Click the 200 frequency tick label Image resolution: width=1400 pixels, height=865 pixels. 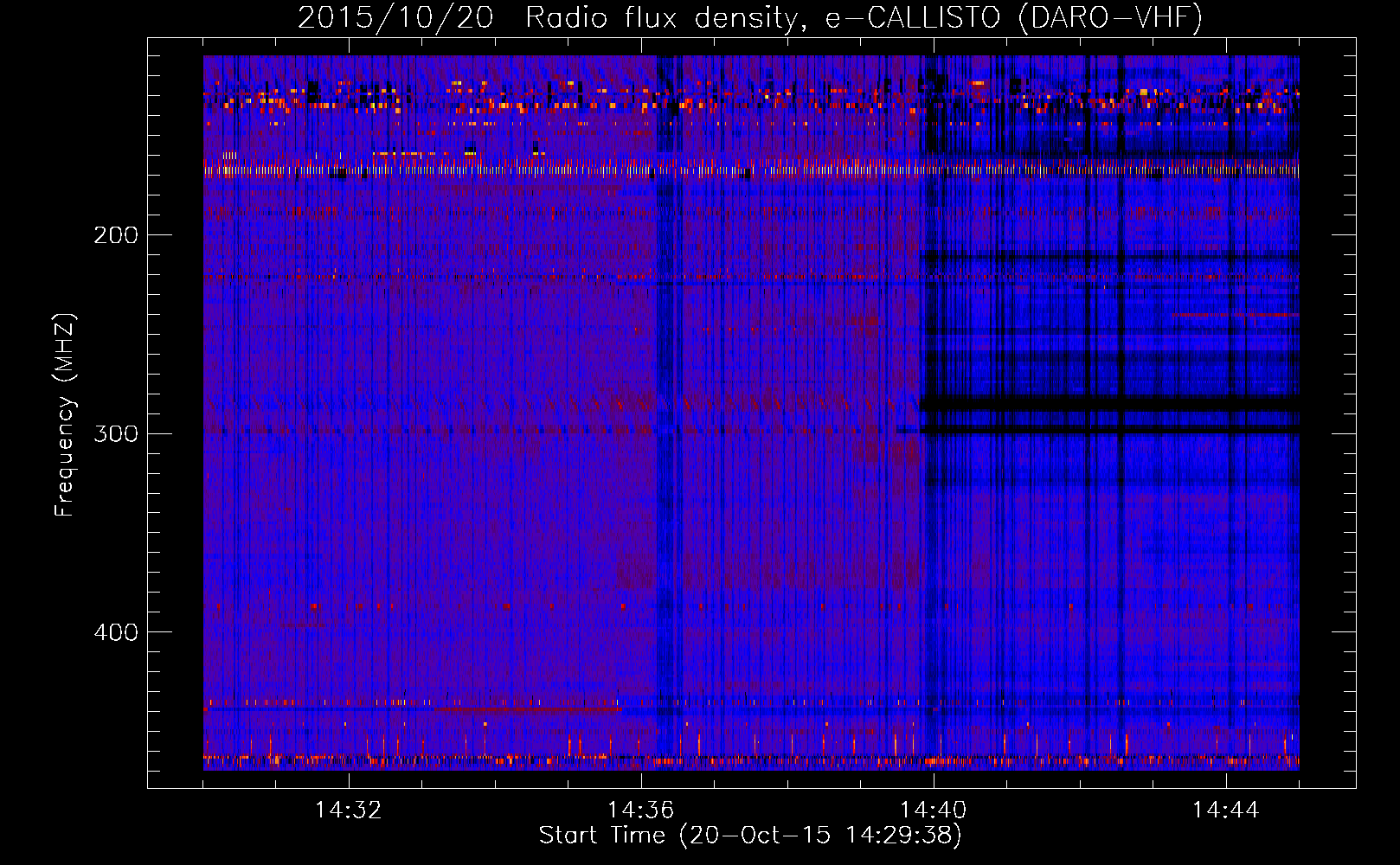[116, 235]
